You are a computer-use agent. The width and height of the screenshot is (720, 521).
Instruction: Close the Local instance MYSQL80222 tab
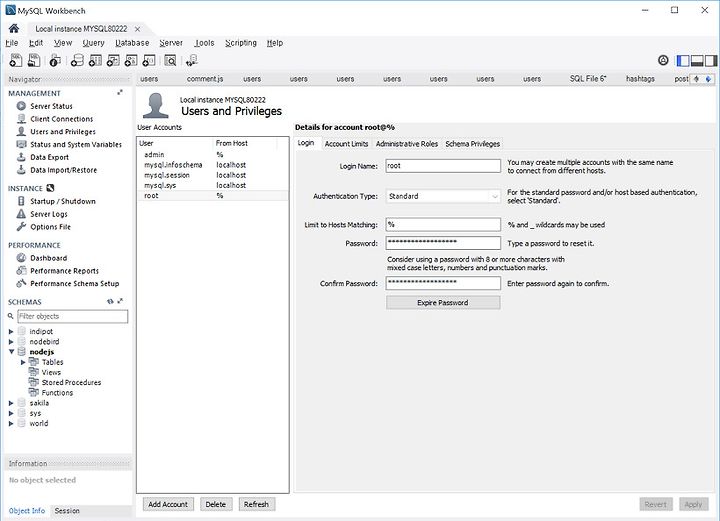point(137,29)
